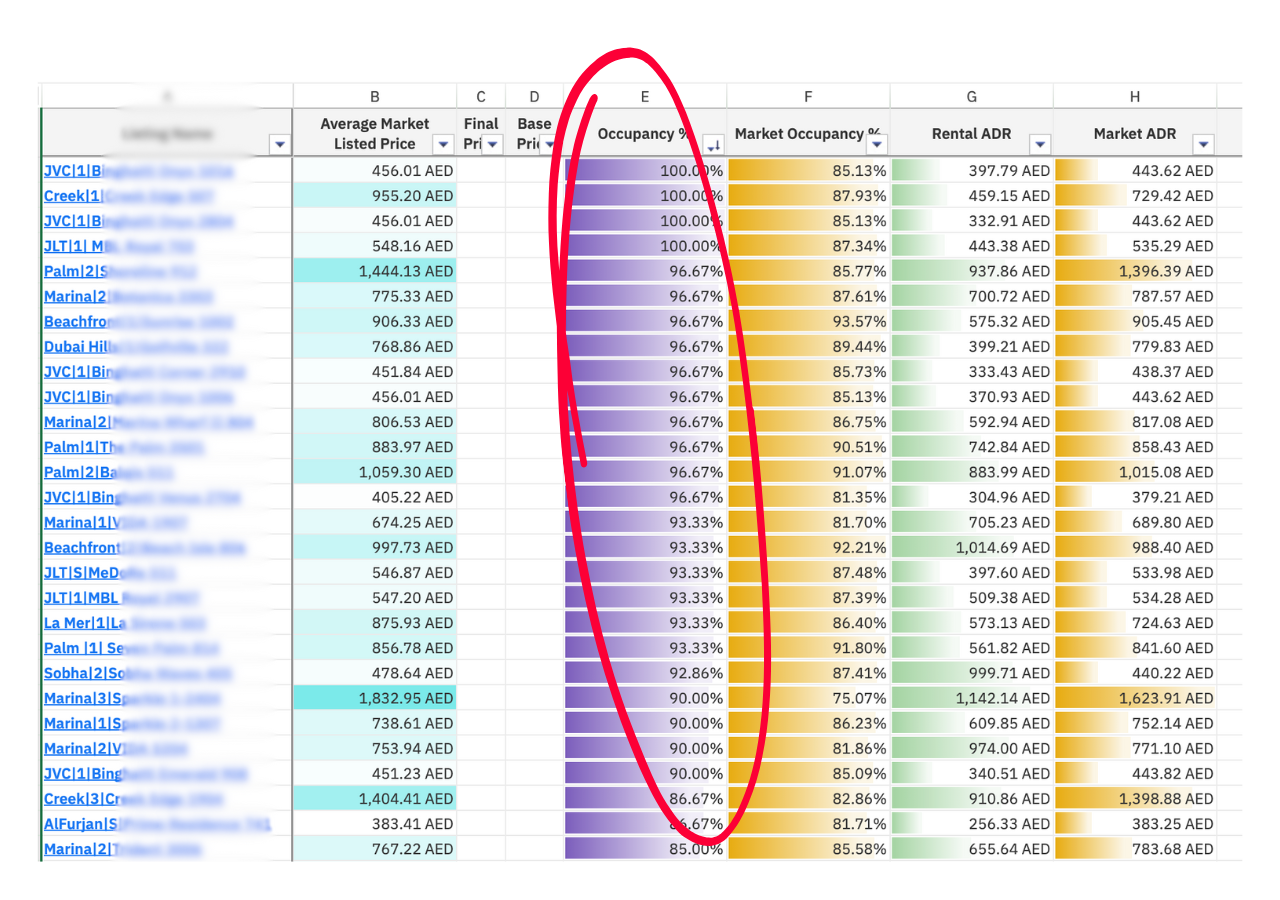Select column H header
Viewport: 1280px width, 900px height.
[1135, 96]
